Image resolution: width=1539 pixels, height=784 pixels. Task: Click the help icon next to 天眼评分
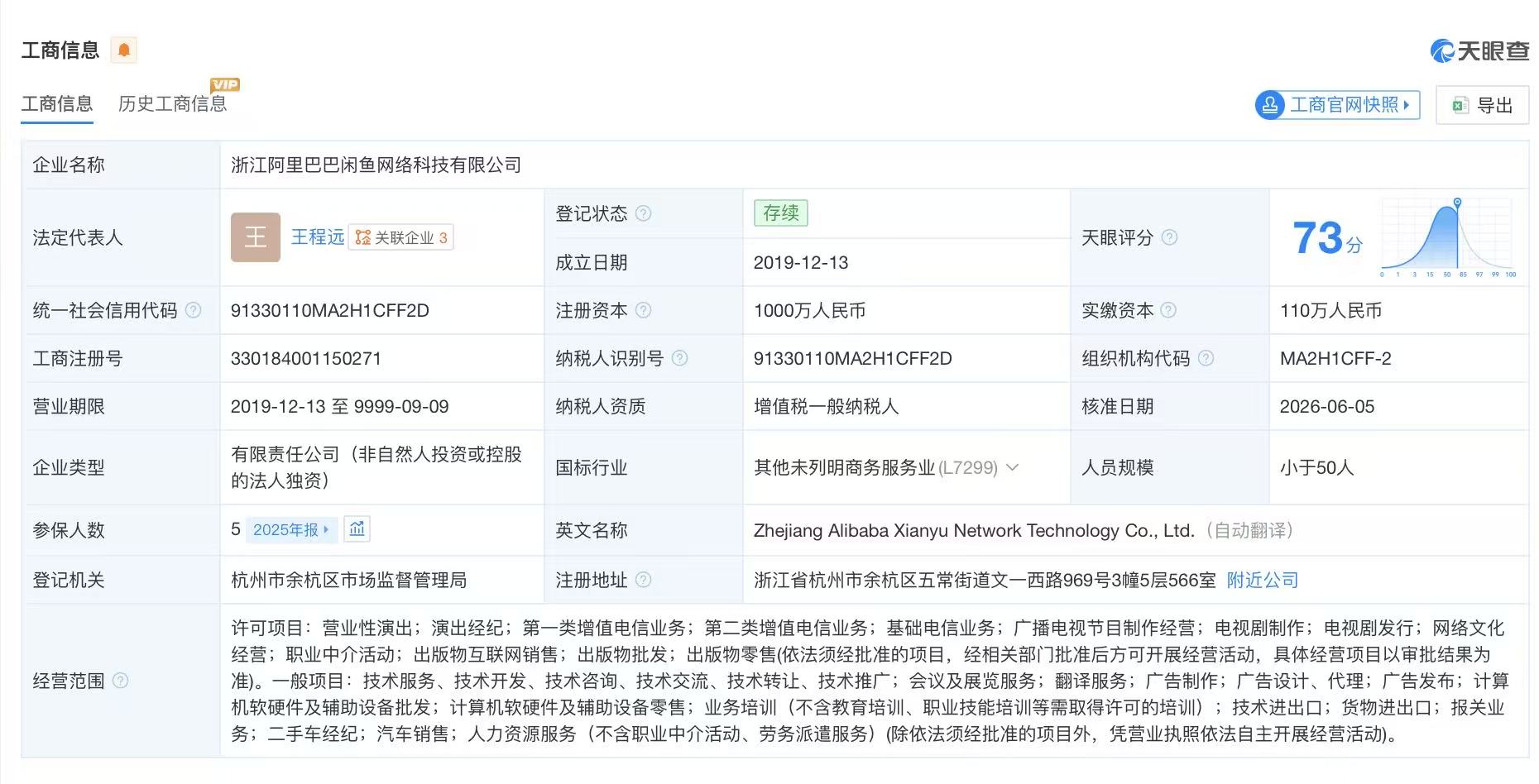pos(1169,237)
